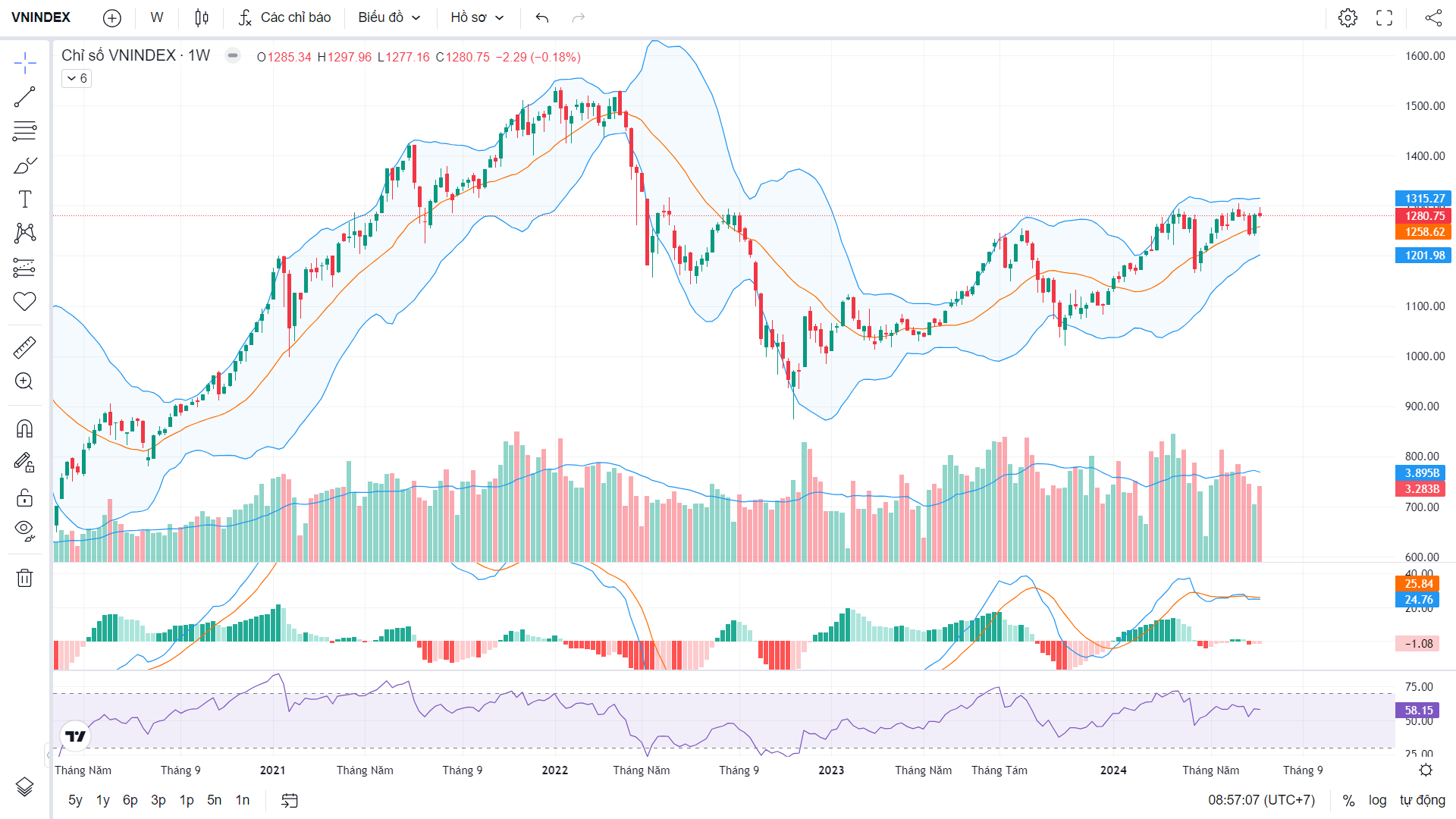
Task: Open the object tree layers icon
Action: point(25,787)
